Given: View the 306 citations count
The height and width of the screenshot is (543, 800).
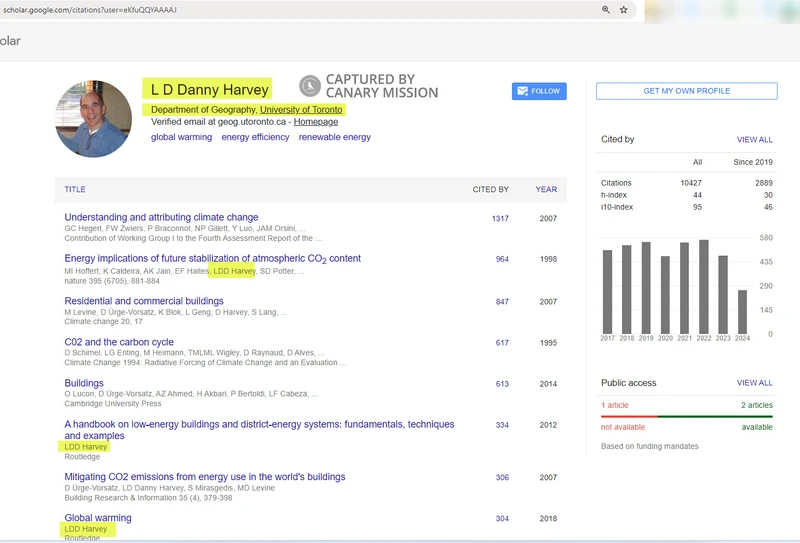Looking at the screenshot, I should pyautogui.click(x=502, y=478).
